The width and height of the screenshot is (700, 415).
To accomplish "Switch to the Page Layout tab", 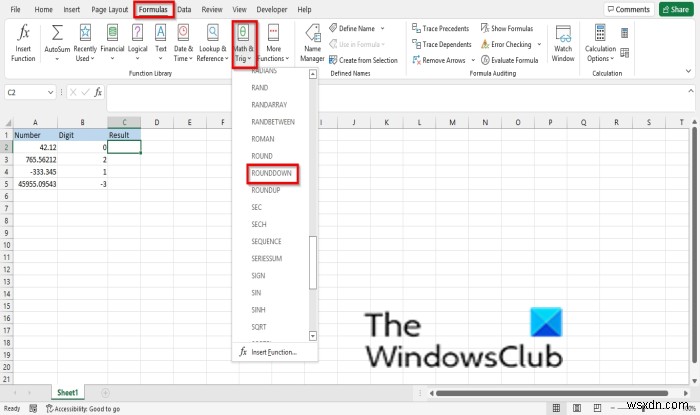I will pos(109,9).
